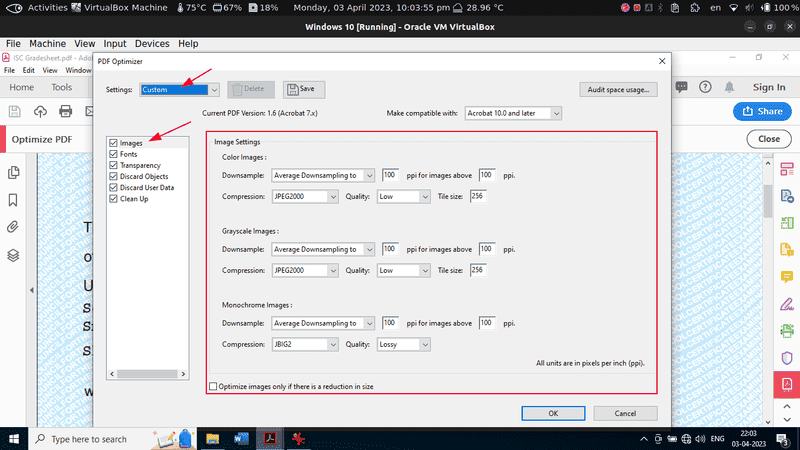Click scroll right arrow in panel list

183,374
